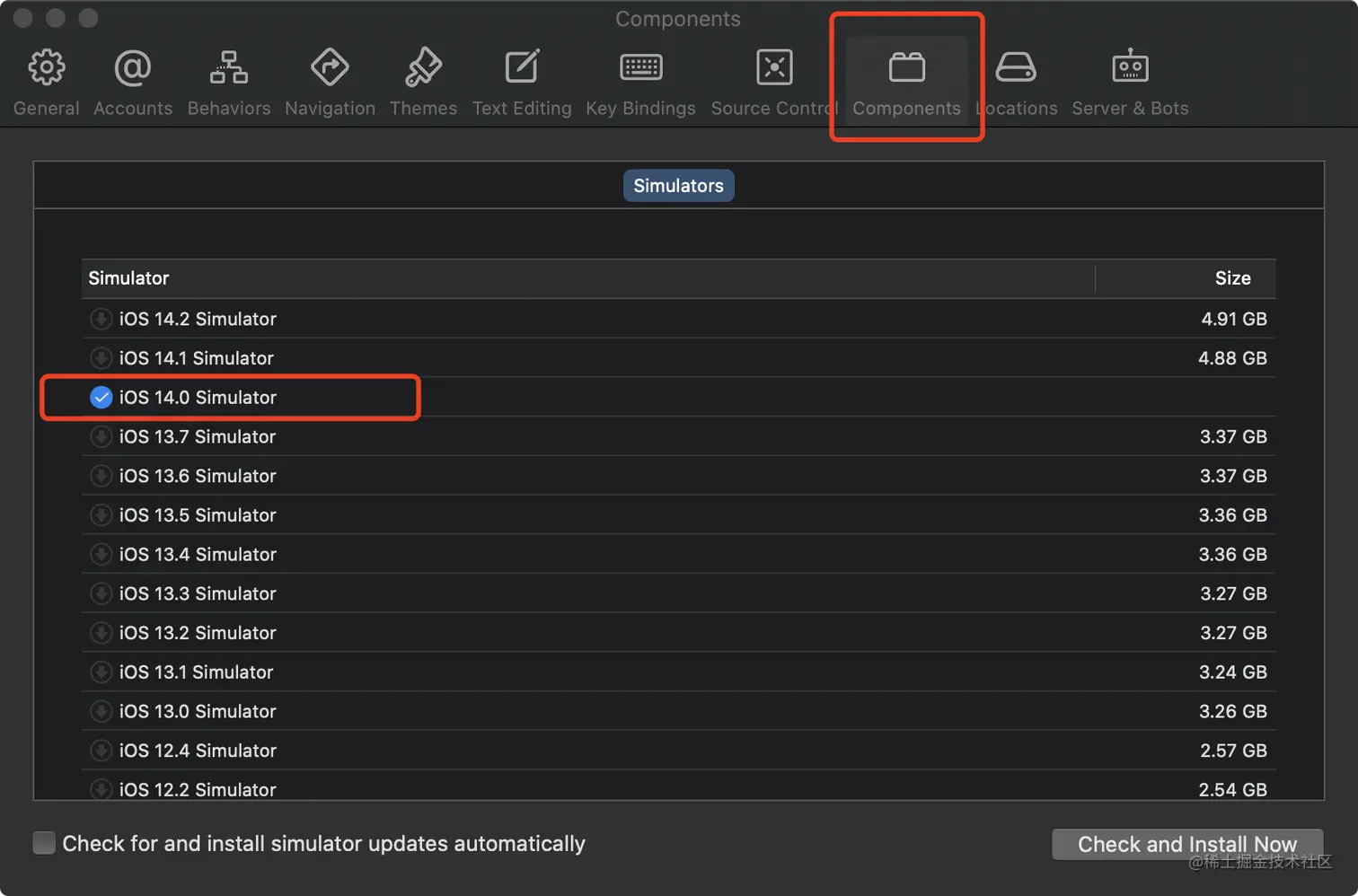
Task: Select the Simulators tab
Action: coord(678,186)
